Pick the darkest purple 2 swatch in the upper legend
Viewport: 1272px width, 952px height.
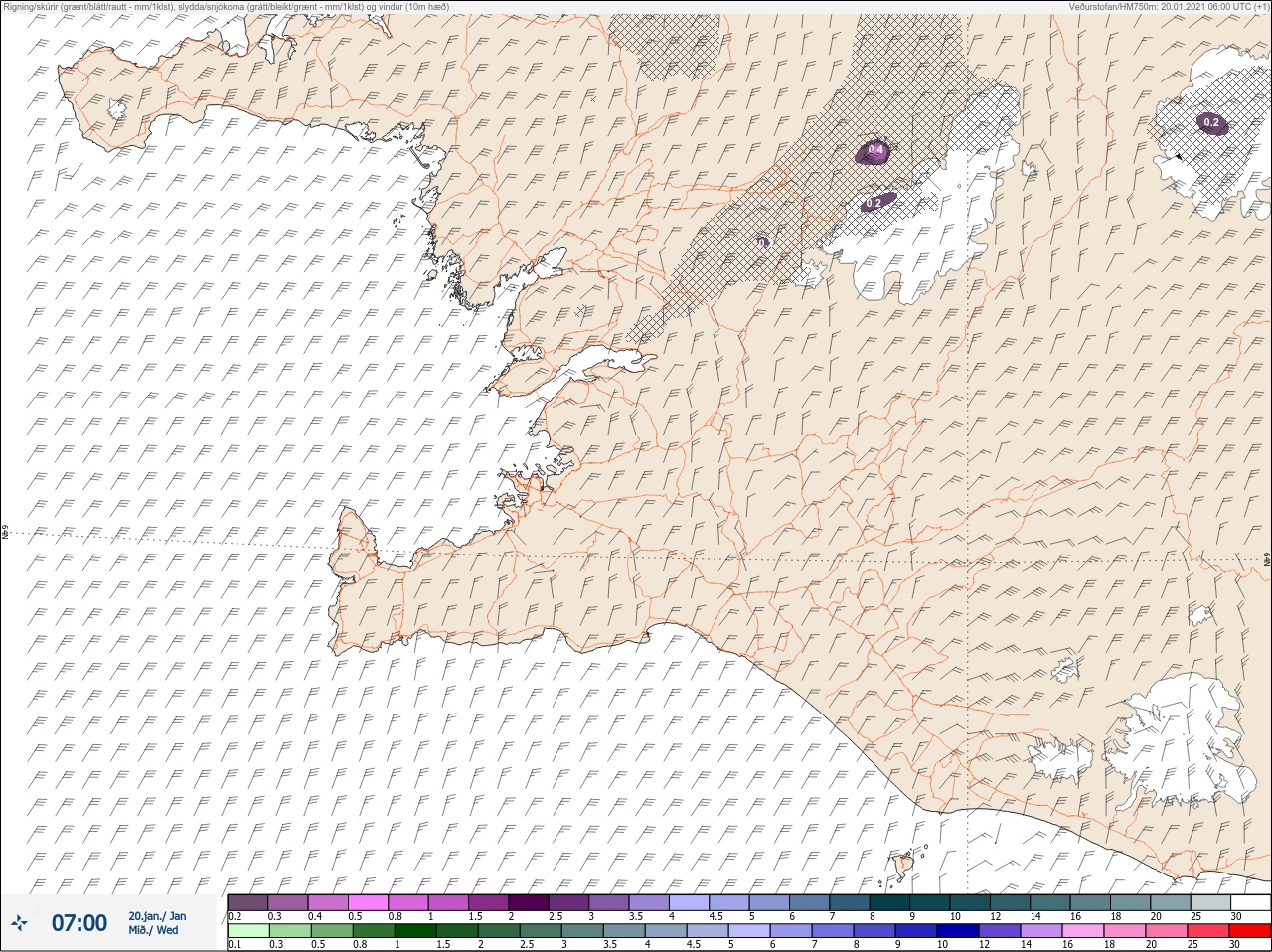click(529, 902)
